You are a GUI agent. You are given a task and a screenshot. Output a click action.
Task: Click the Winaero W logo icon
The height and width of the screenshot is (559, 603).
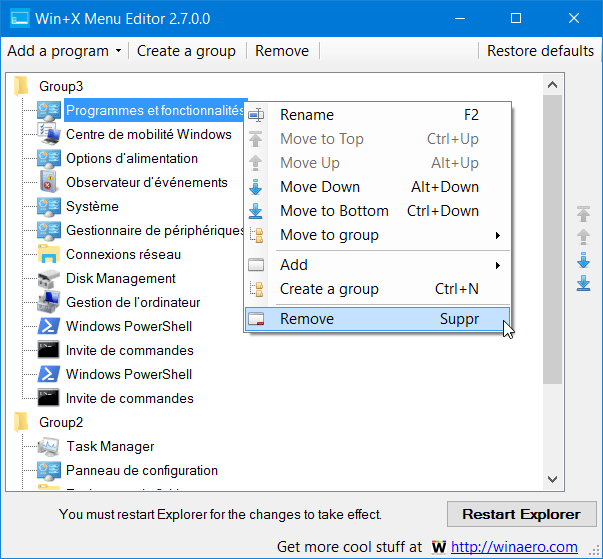coord(439,547)
